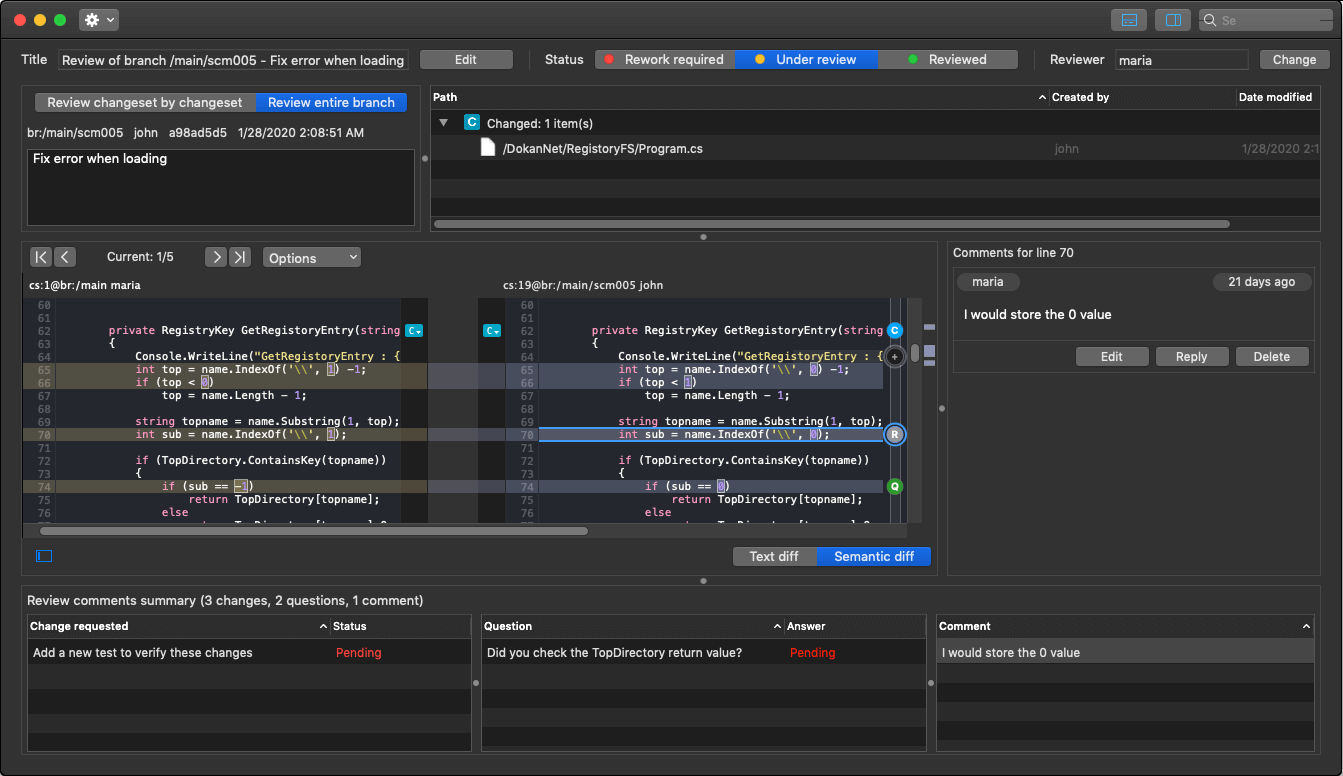
Task: Go to the previous difference
Action: pos(65,257)
